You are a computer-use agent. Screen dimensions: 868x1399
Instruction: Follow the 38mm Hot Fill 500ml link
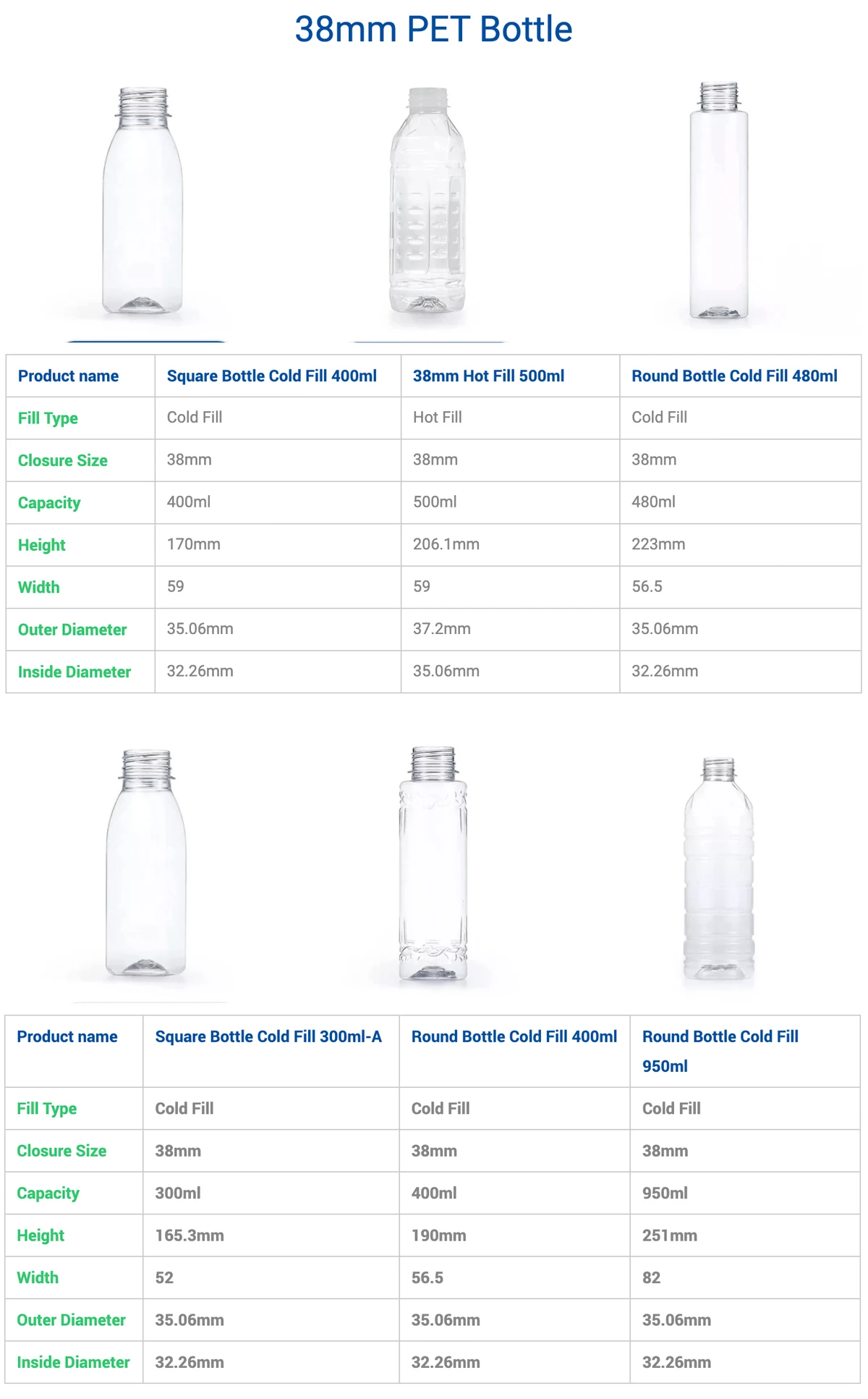click(489, 376)
